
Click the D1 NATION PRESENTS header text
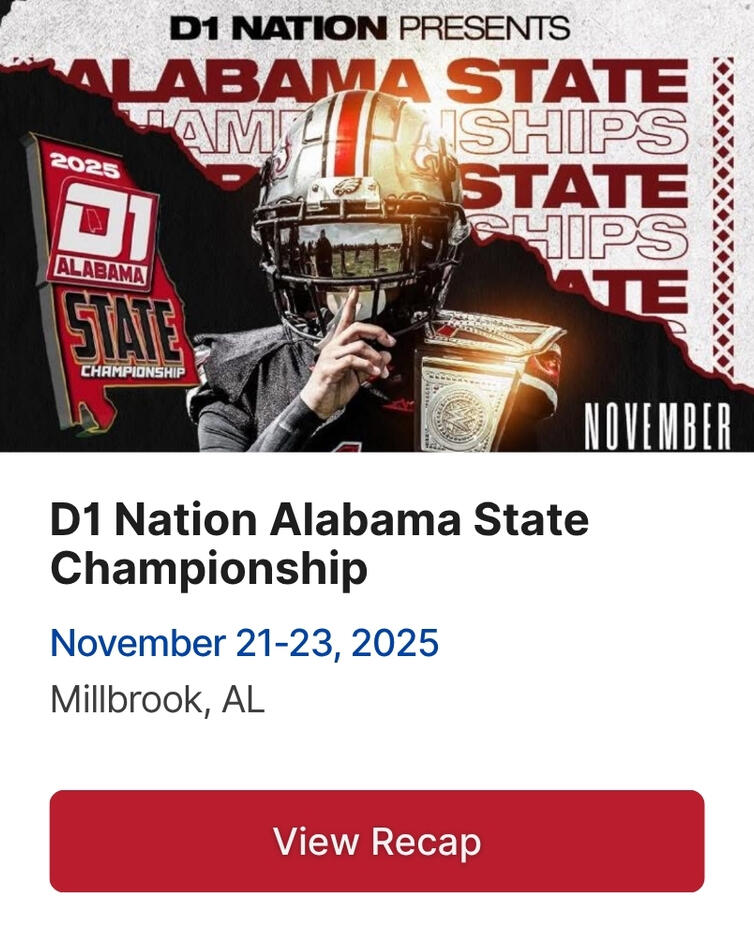(369, 27)
